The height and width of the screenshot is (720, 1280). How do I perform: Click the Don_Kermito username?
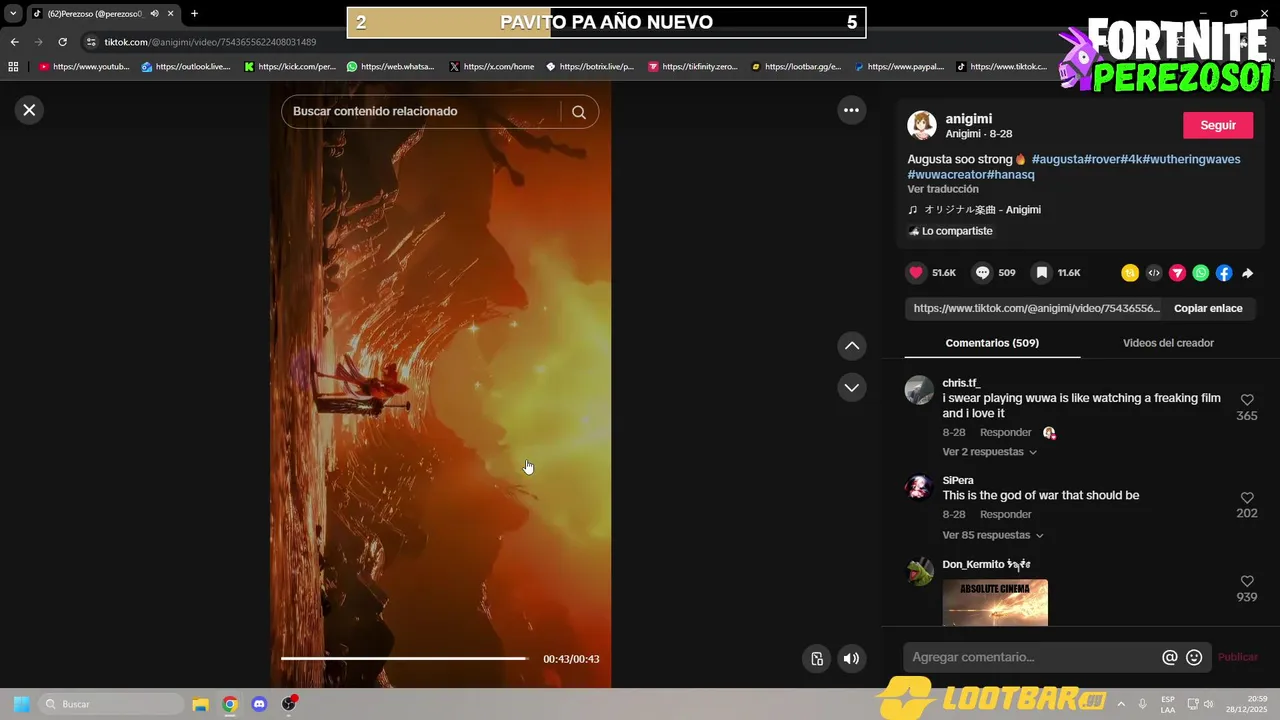985,565
